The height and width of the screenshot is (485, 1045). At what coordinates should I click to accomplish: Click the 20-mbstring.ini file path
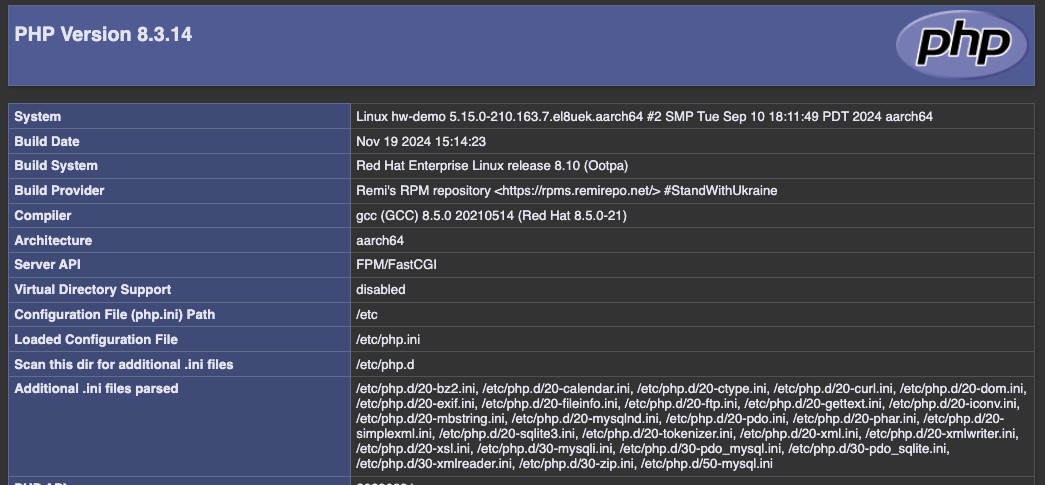pyautogui.click(x=431, y=419)
